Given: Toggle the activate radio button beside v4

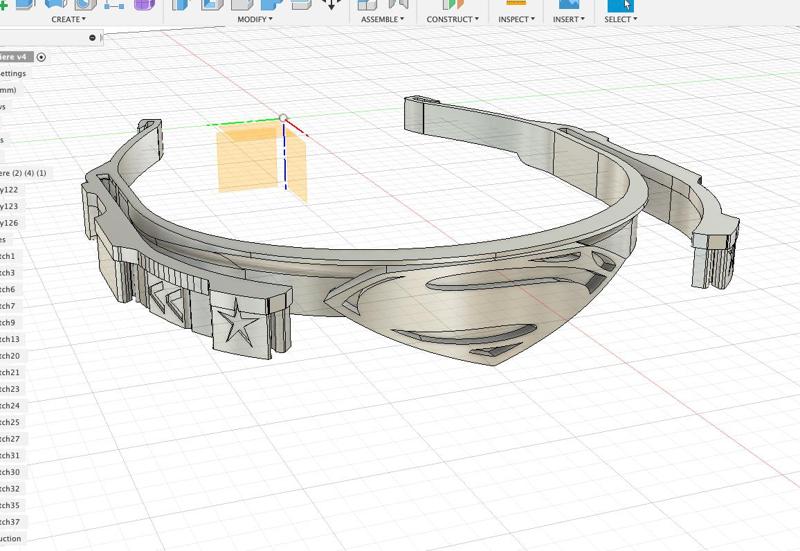Looking at the screenshot, I should click(x=41, y=57).
